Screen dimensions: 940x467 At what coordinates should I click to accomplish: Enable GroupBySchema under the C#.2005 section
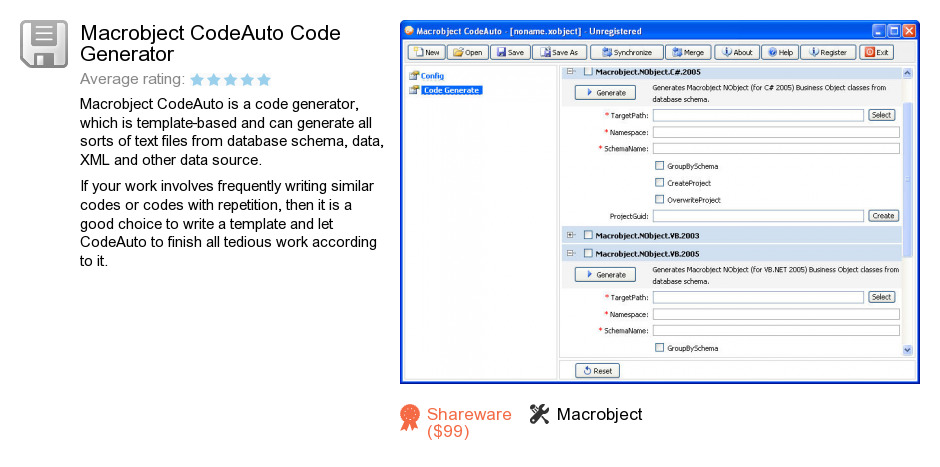pyautogui.click(x=659, y=166)
